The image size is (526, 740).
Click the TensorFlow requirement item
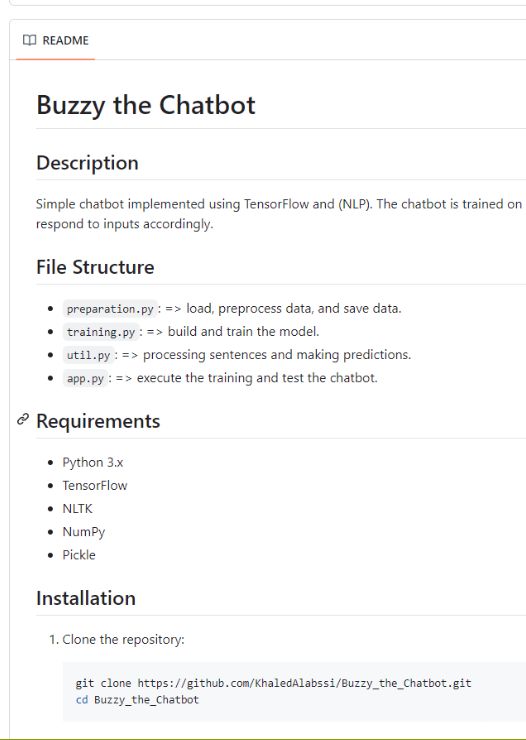[95, 486]
